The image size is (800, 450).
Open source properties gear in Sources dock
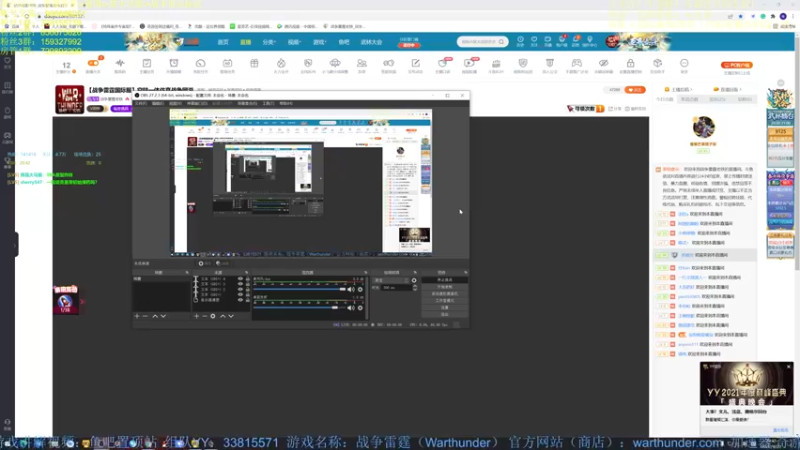click(x=213, y=316)
